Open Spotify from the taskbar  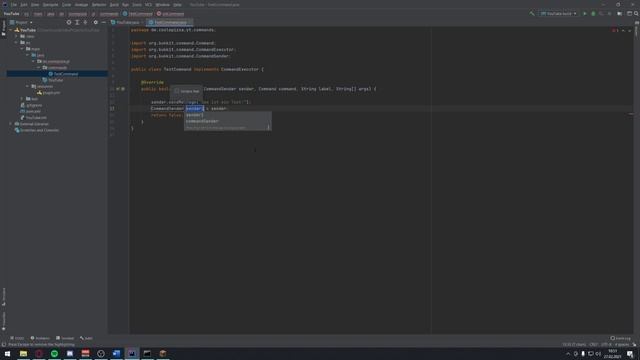[x=54, y=353]
